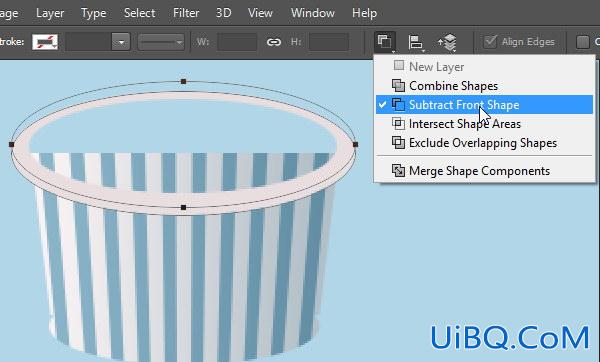
Task: Choose Merge Shape Components option
Action: click(x=484, y=171)
